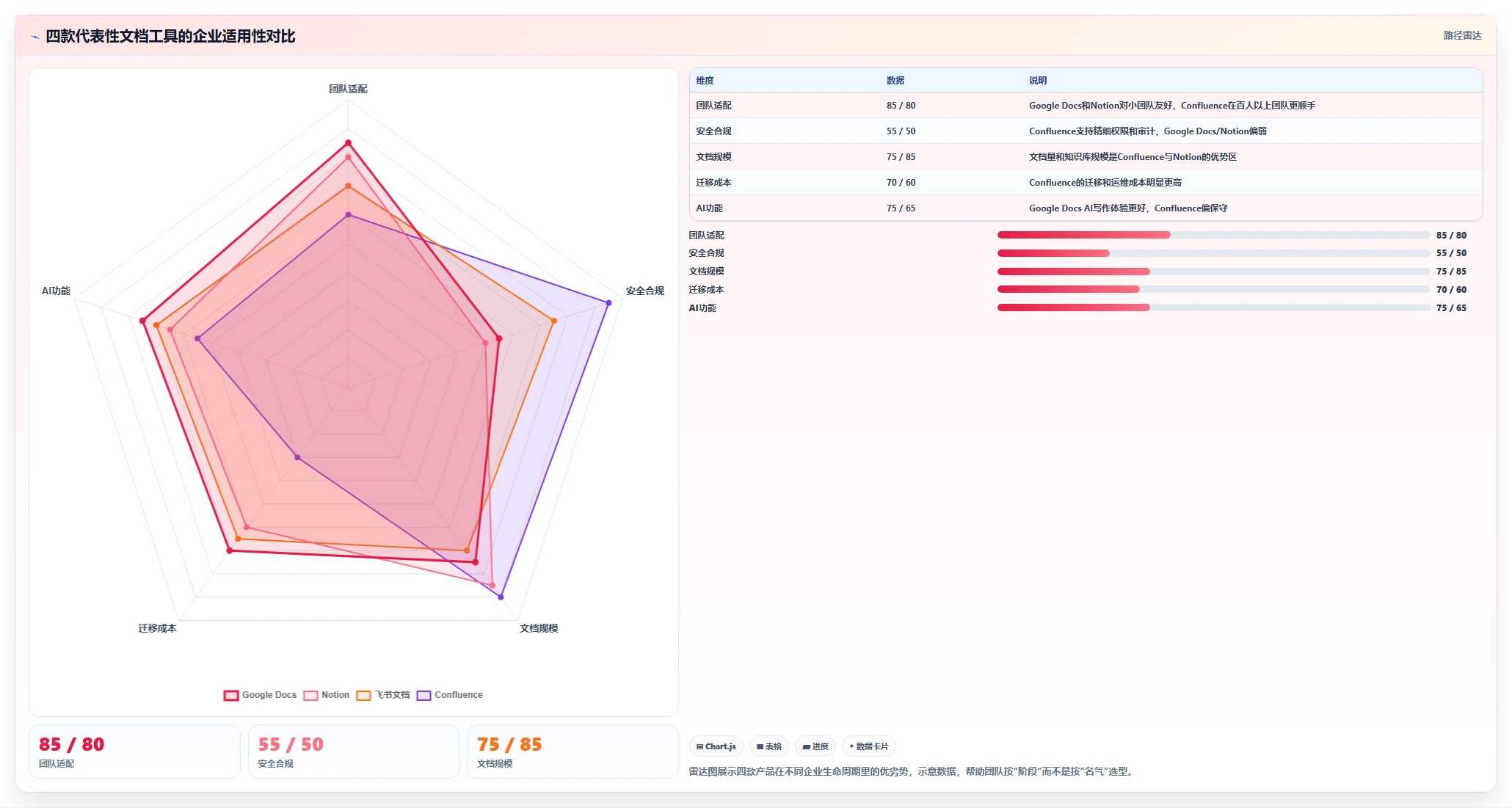This screenshot has width=1512, height=808.
Task: Click the 数据卡片 tag chip
Action: pyautogui.click(x=869, y=746)
